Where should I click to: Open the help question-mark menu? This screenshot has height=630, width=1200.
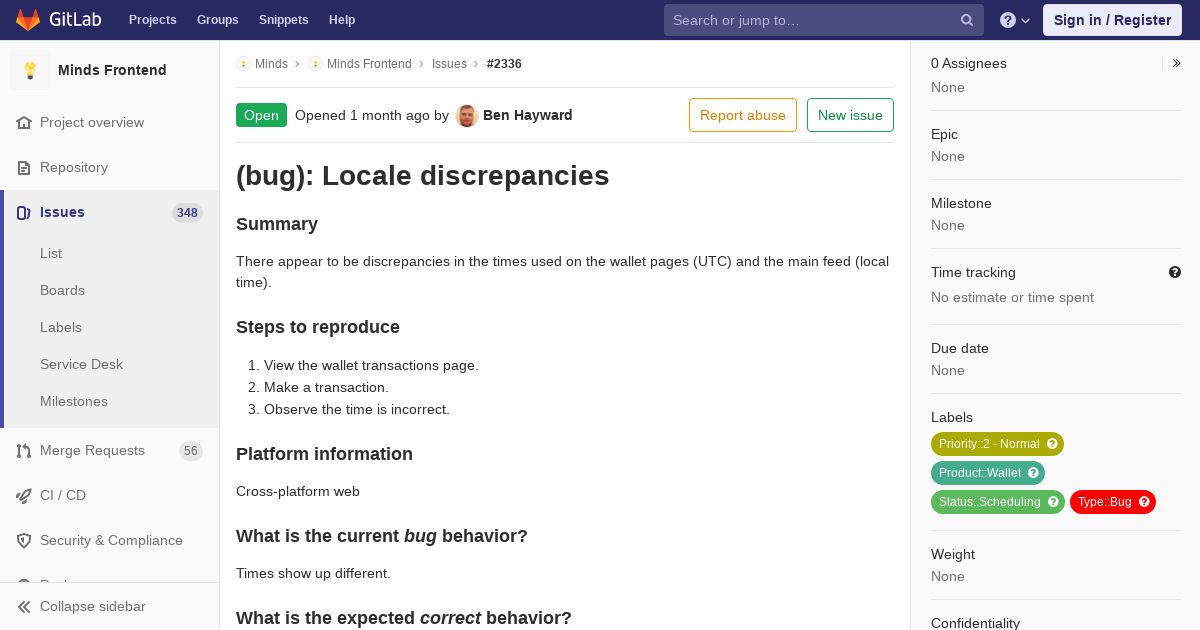[1015, 20]
